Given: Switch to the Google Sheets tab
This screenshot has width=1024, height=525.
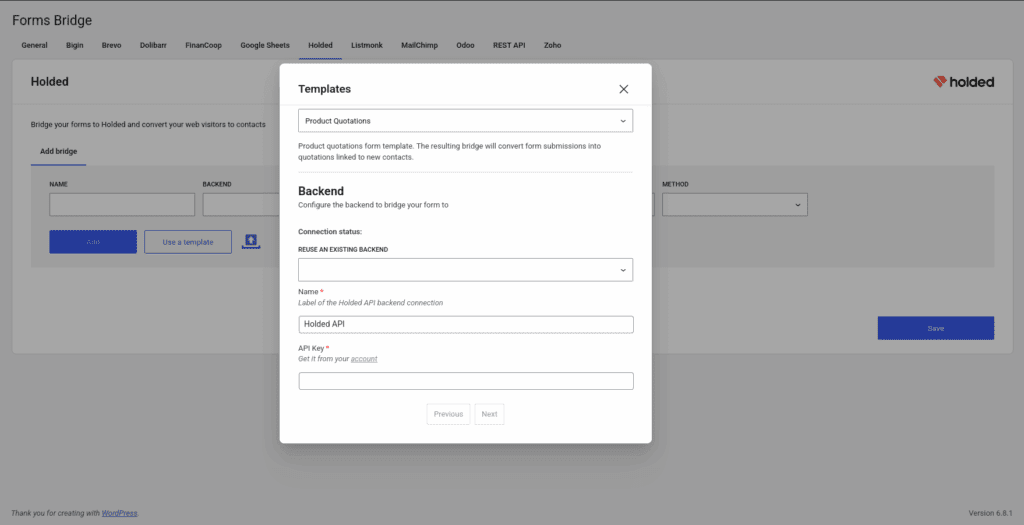Looking at the screenshot, I should (x=264, y=45).
